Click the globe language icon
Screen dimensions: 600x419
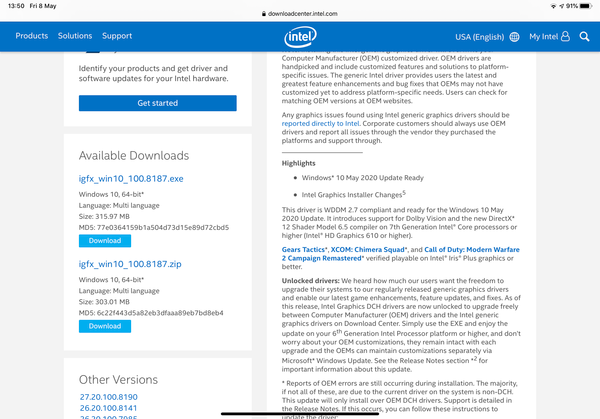(514, 37)
